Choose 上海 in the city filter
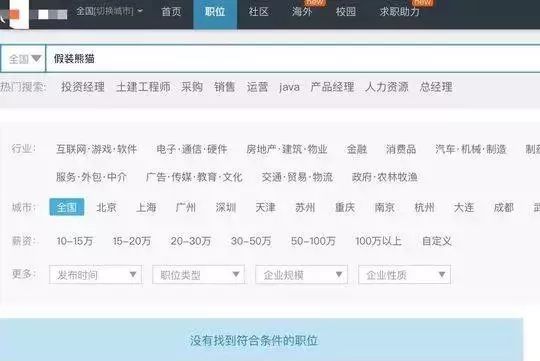540x361 pixels. click(x=146, y=207)
